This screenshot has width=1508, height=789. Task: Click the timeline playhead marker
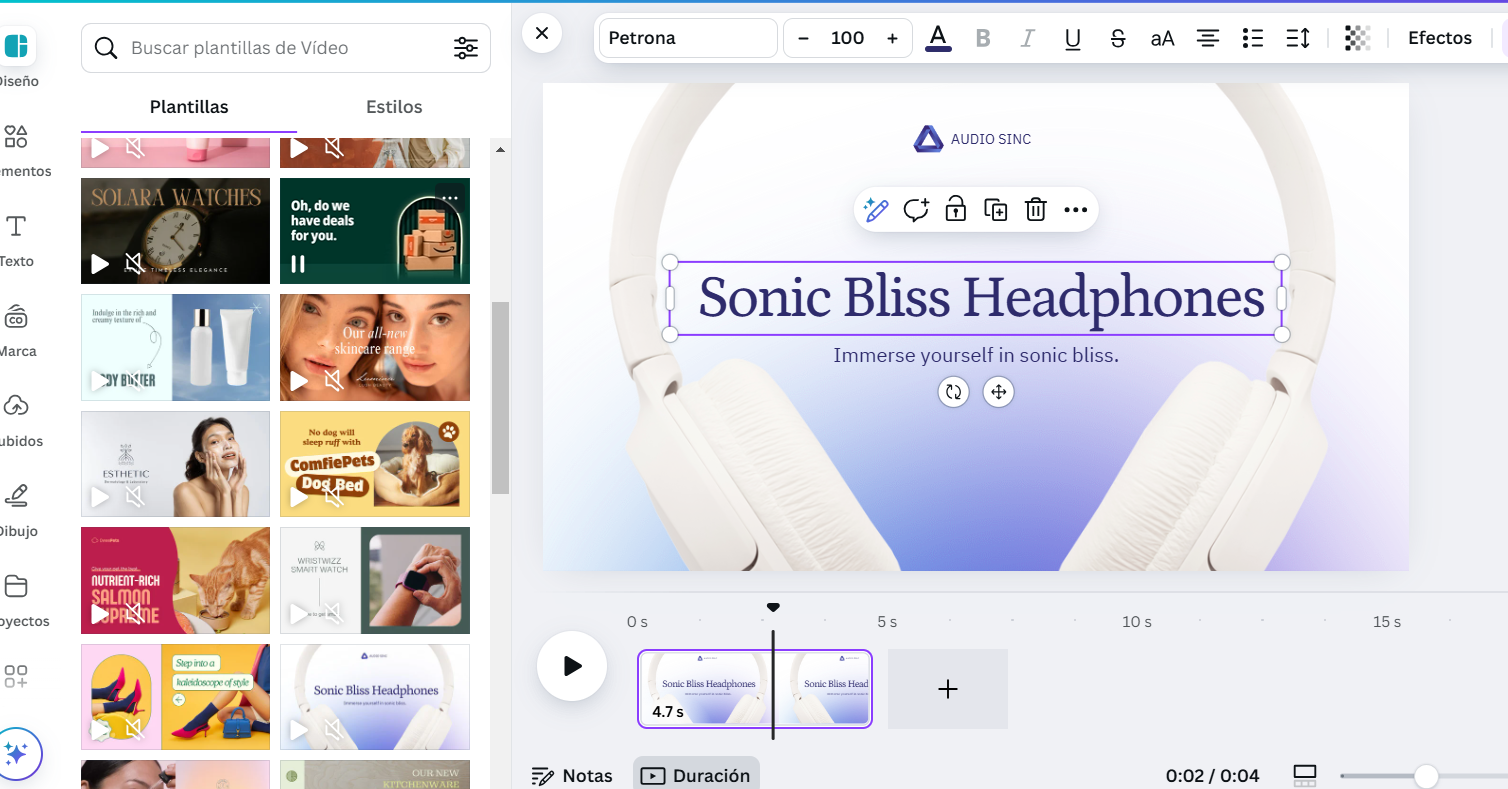[x=773, y=607]
